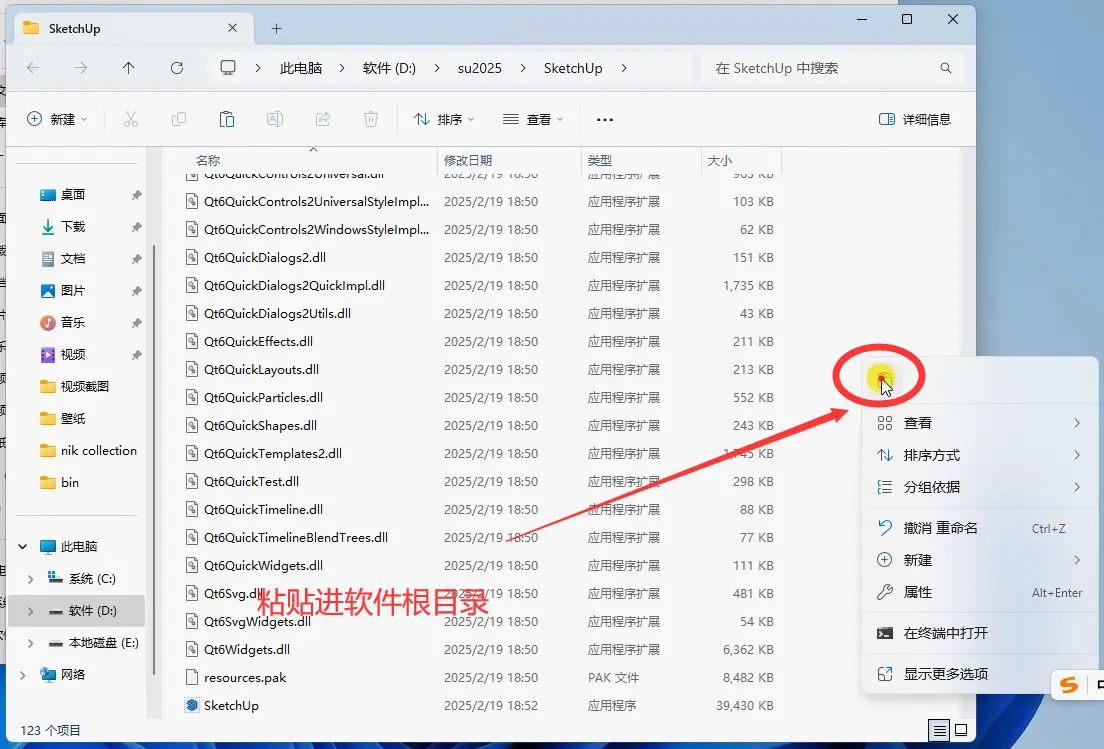Click the Share icon in toolbar
Viewport: 1104px width, 749px height.
tap(323, 120)
